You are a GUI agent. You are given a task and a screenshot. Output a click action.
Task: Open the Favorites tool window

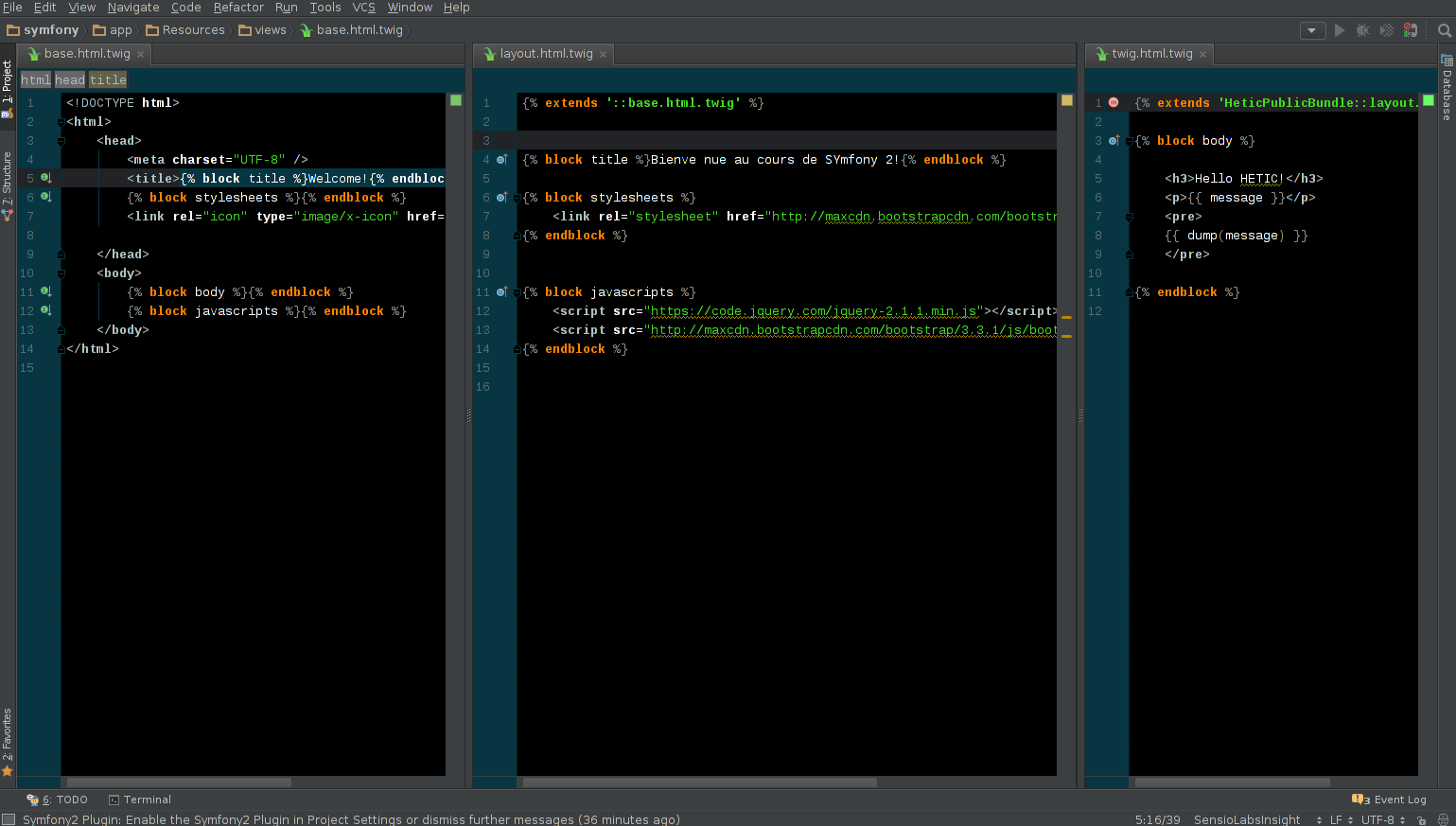(x=8, y=742)
